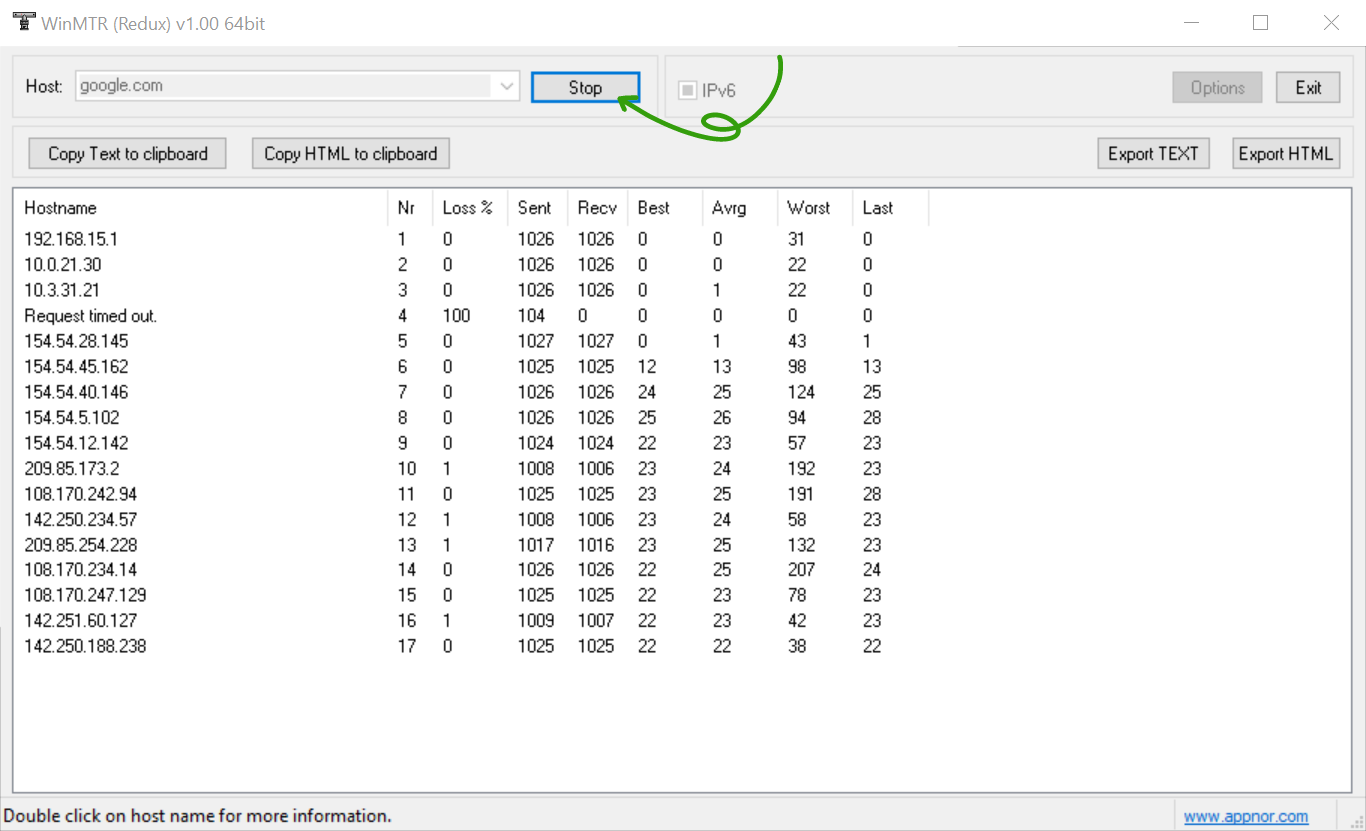Image resolution: width=1366 pixels, height=831 pixels.
Task: Click the Loss % column header
Action: [467, 208]
